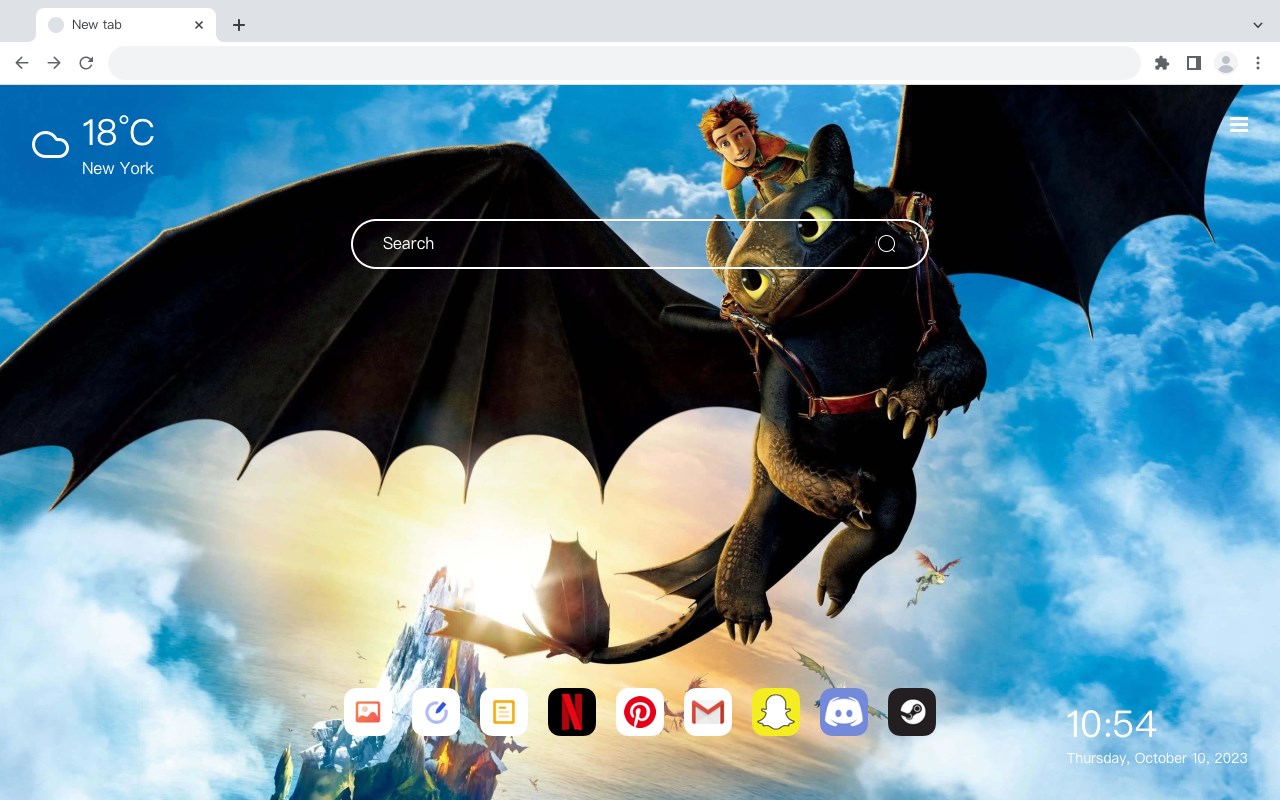Go forward to next page
Viewport: 1280px width, 800px height.
coord(54,63)
